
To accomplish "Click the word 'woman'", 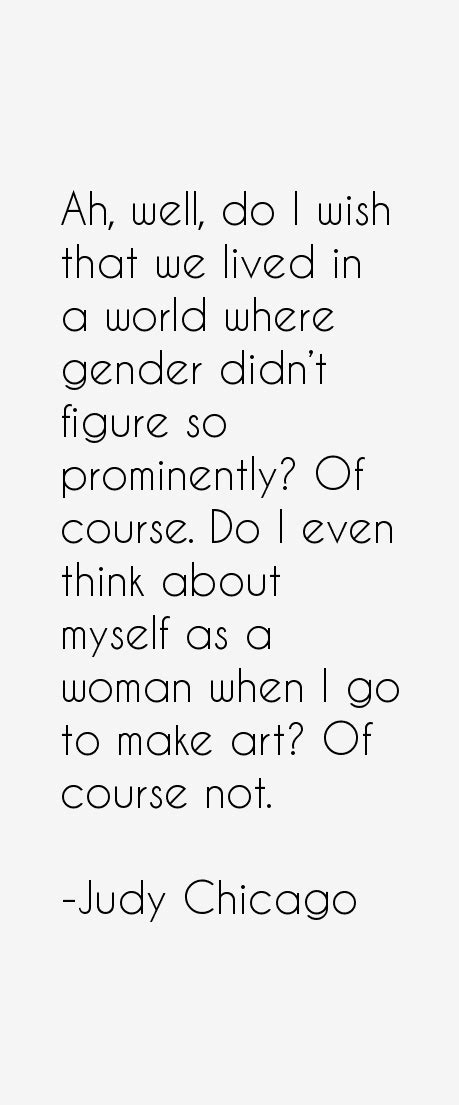I will click(x=127, y=691).
